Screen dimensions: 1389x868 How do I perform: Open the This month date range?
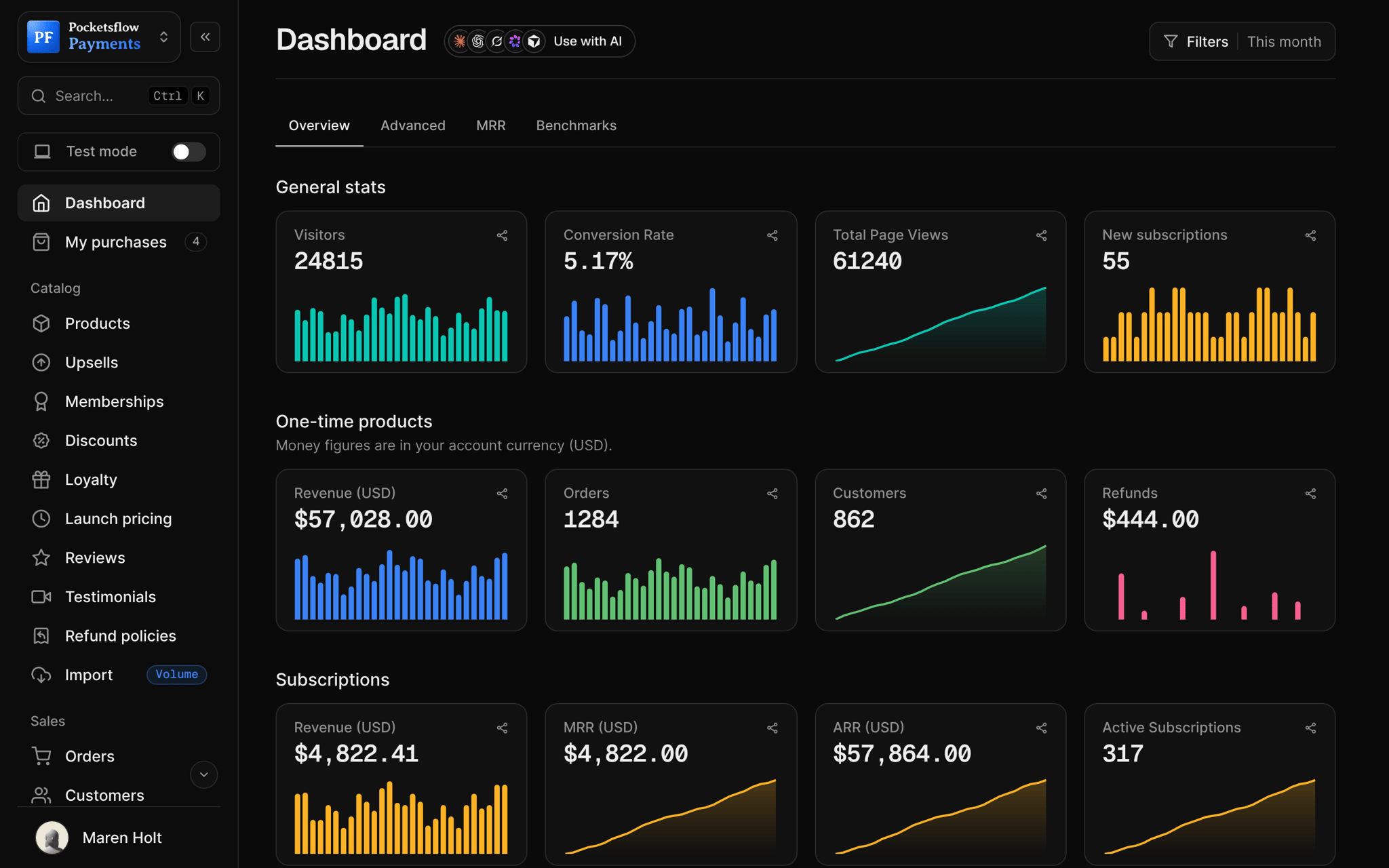click(1284, 41)
